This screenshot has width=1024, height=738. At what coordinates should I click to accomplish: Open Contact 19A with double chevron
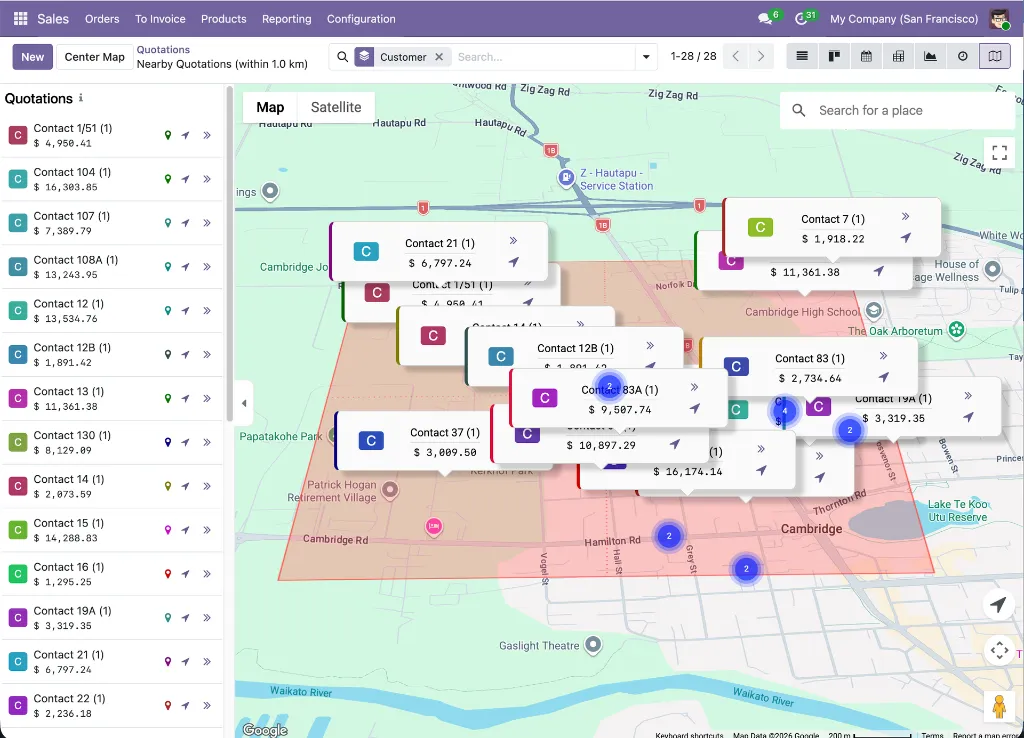pos(206,617)
